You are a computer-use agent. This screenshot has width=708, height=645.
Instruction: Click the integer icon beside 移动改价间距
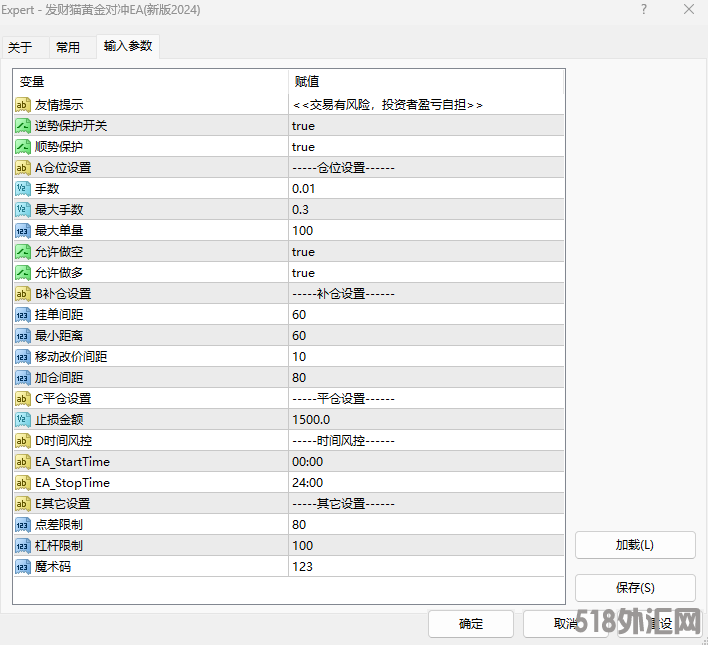point(23,357)
